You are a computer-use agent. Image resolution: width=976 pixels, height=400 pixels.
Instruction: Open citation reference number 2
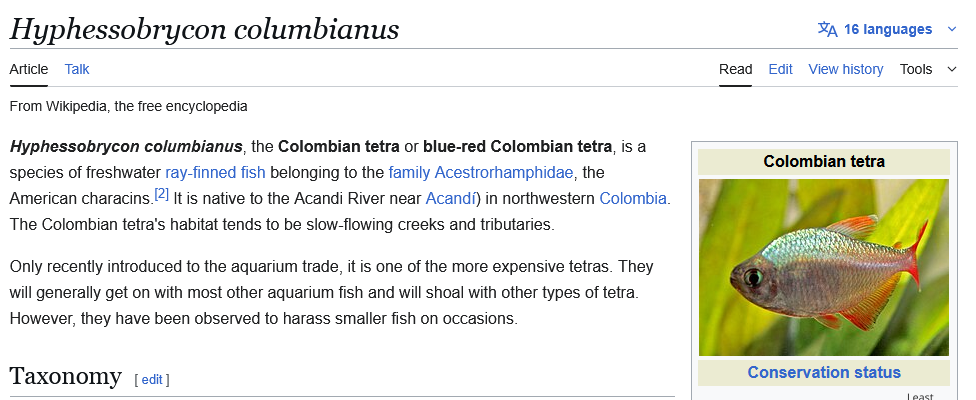tap(162, 193)
